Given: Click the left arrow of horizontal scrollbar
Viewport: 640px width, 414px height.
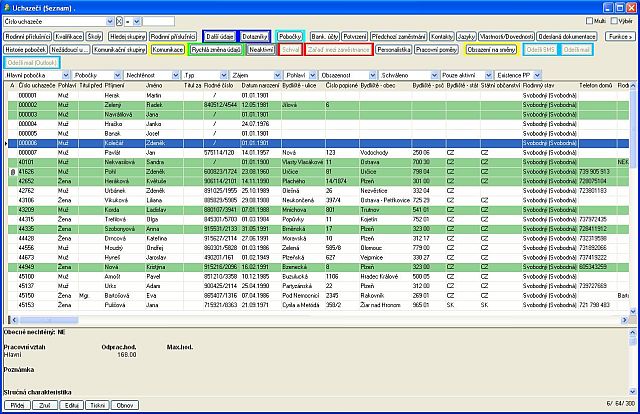Looking at the screenshot, I should point(13,320).
